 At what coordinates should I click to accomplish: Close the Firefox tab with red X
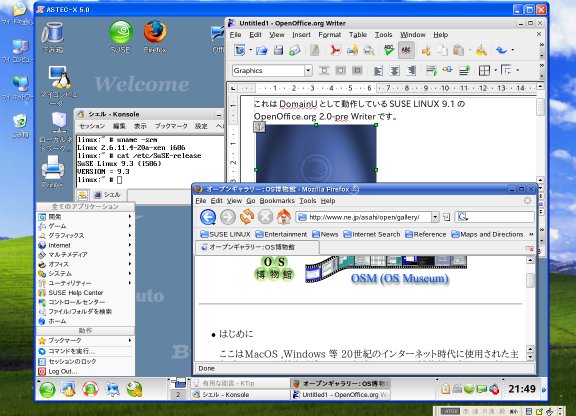(x=529, y=249)
